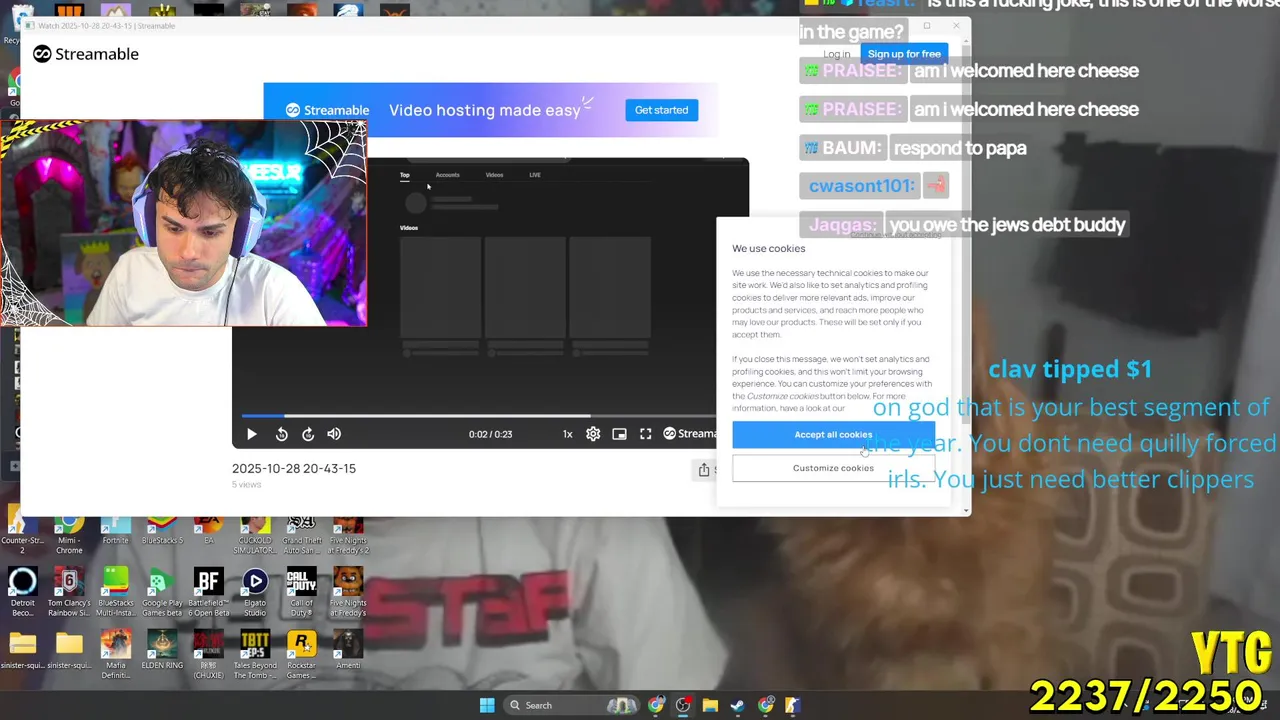The height and width of the screenshot is (720, 1280).
Task: Open EA desktop shortcut
Action: (x=208, y=532)
